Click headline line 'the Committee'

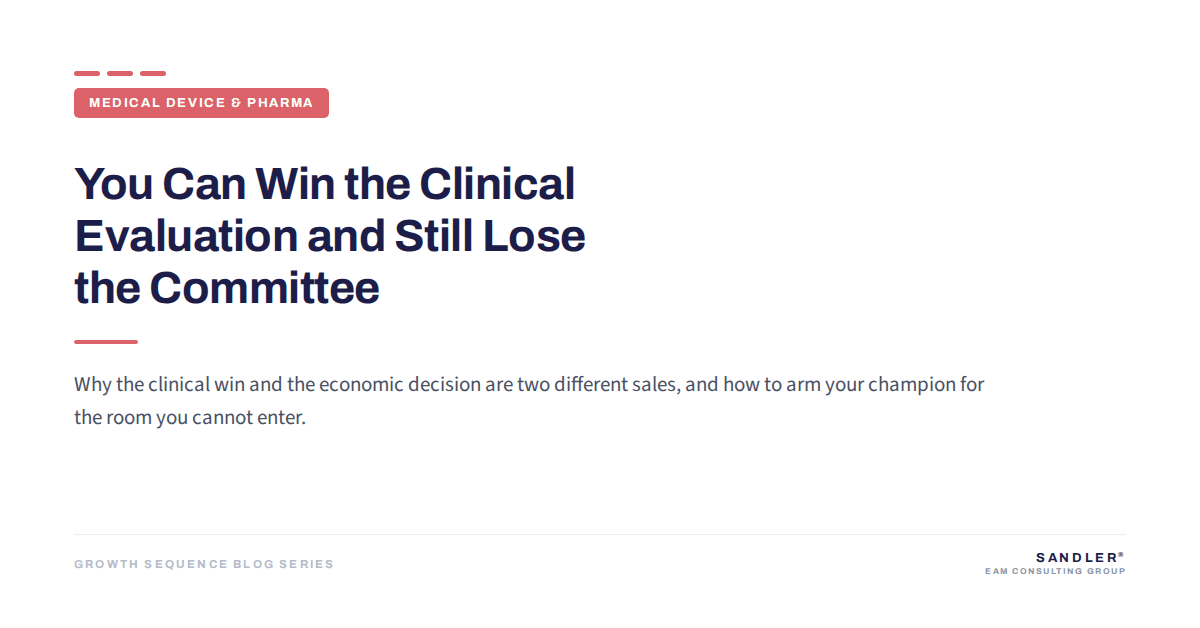click(227, 288)
